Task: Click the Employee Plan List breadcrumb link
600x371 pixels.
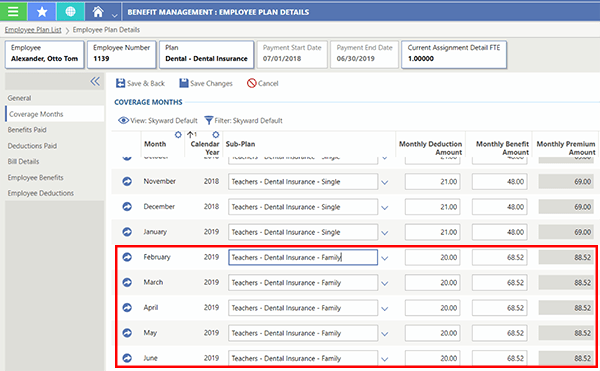Action: (x=33, y=30)
